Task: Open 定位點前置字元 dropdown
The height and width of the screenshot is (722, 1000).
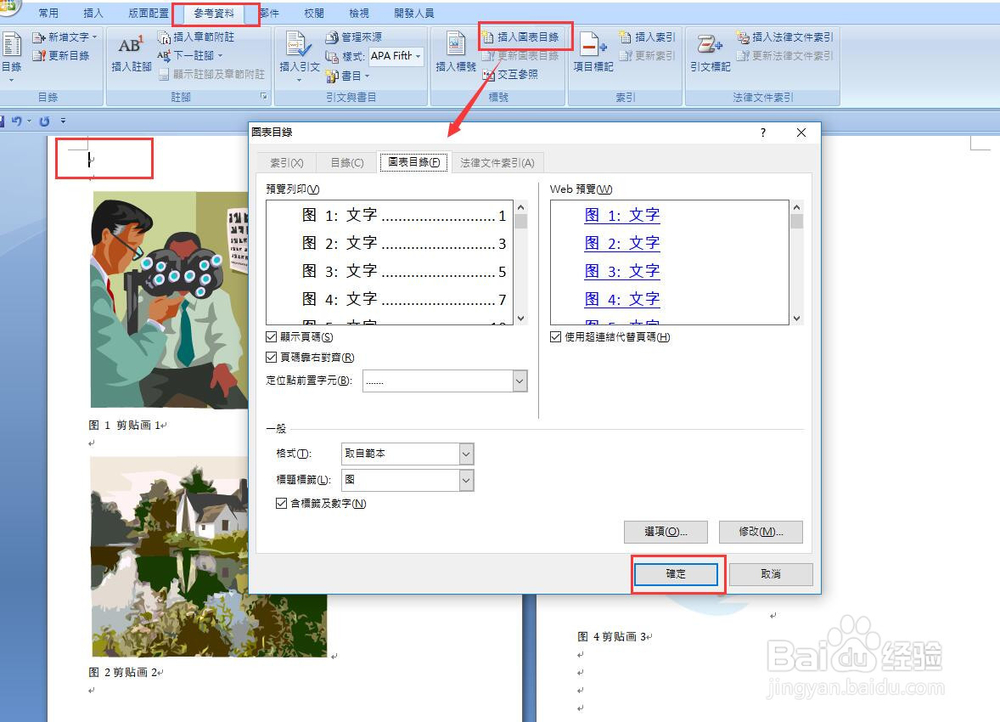Action: coord(520,381)
